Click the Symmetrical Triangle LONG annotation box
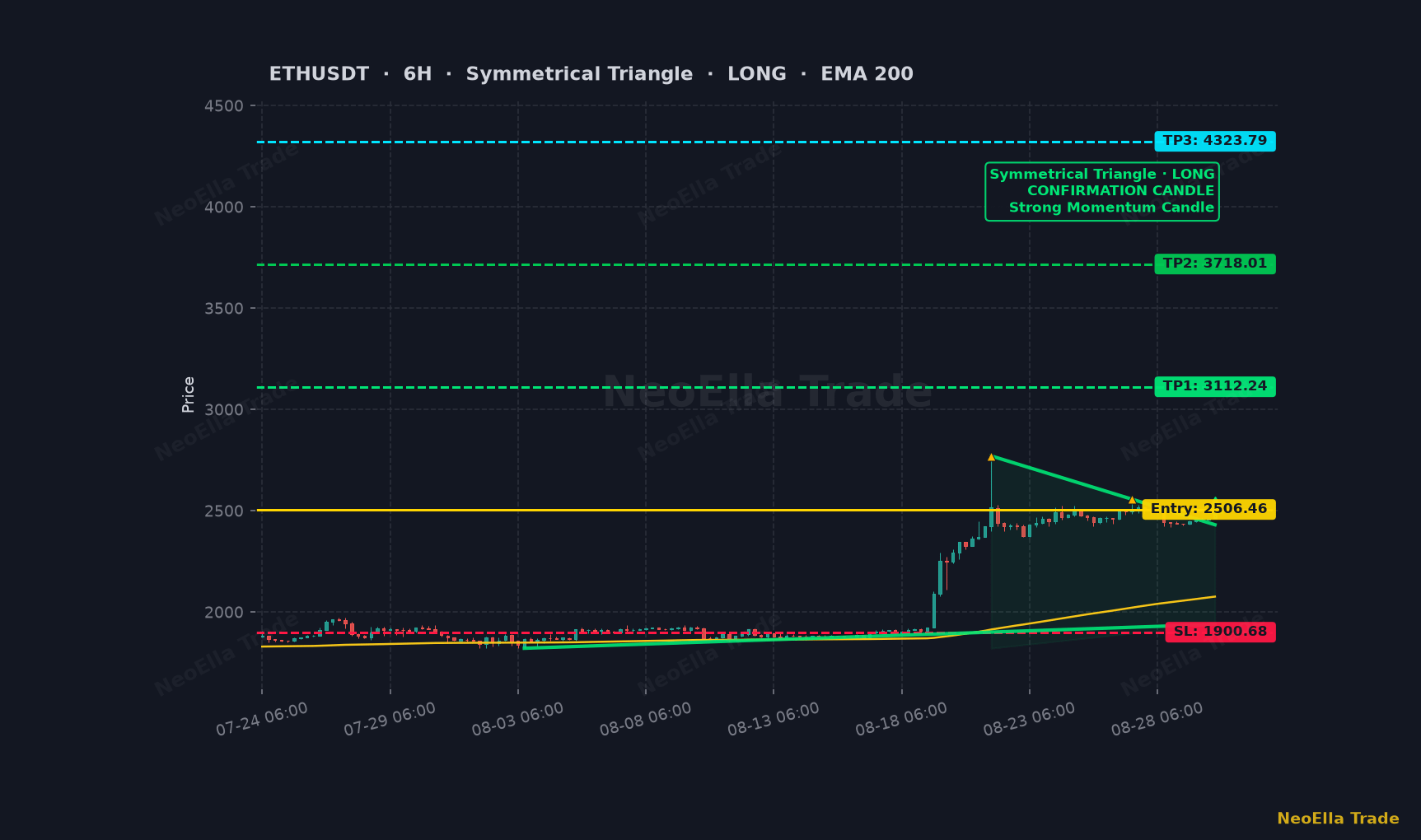Image resolution: width=1421 pixels, height=840 pixels. coord(1102,191)
